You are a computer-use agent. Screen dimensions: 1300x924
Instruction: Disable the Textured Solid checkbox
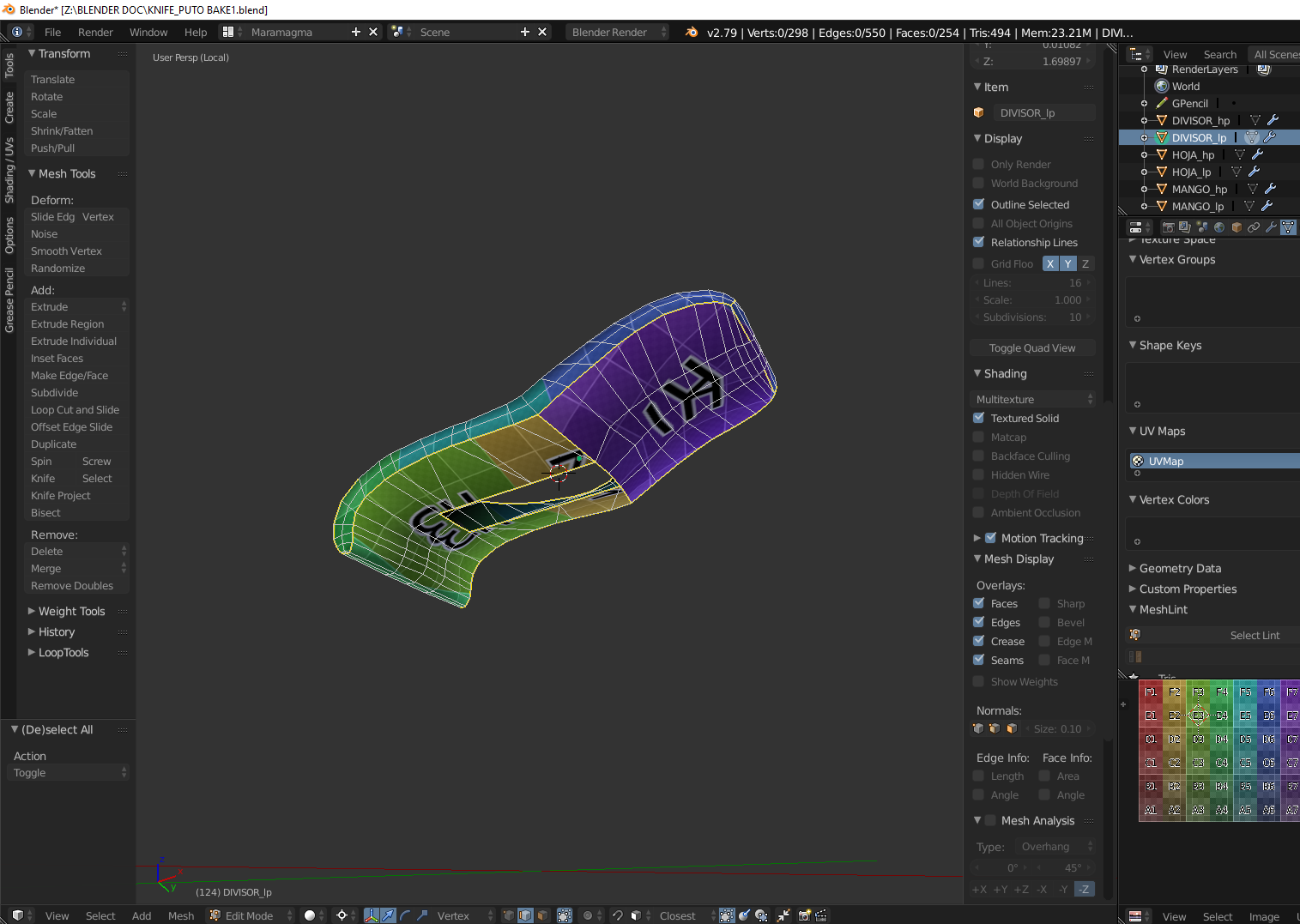(978, 418)
